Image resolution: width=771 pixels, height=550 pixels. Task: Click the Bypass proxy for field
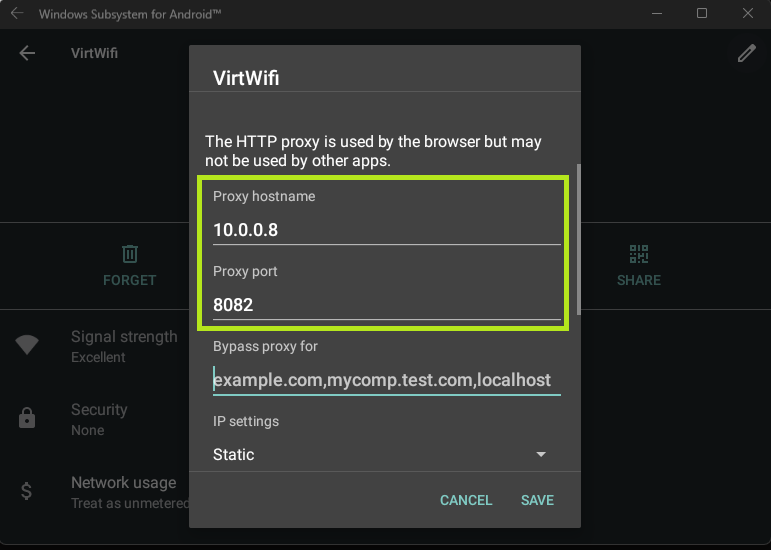[x=386, y=380]
